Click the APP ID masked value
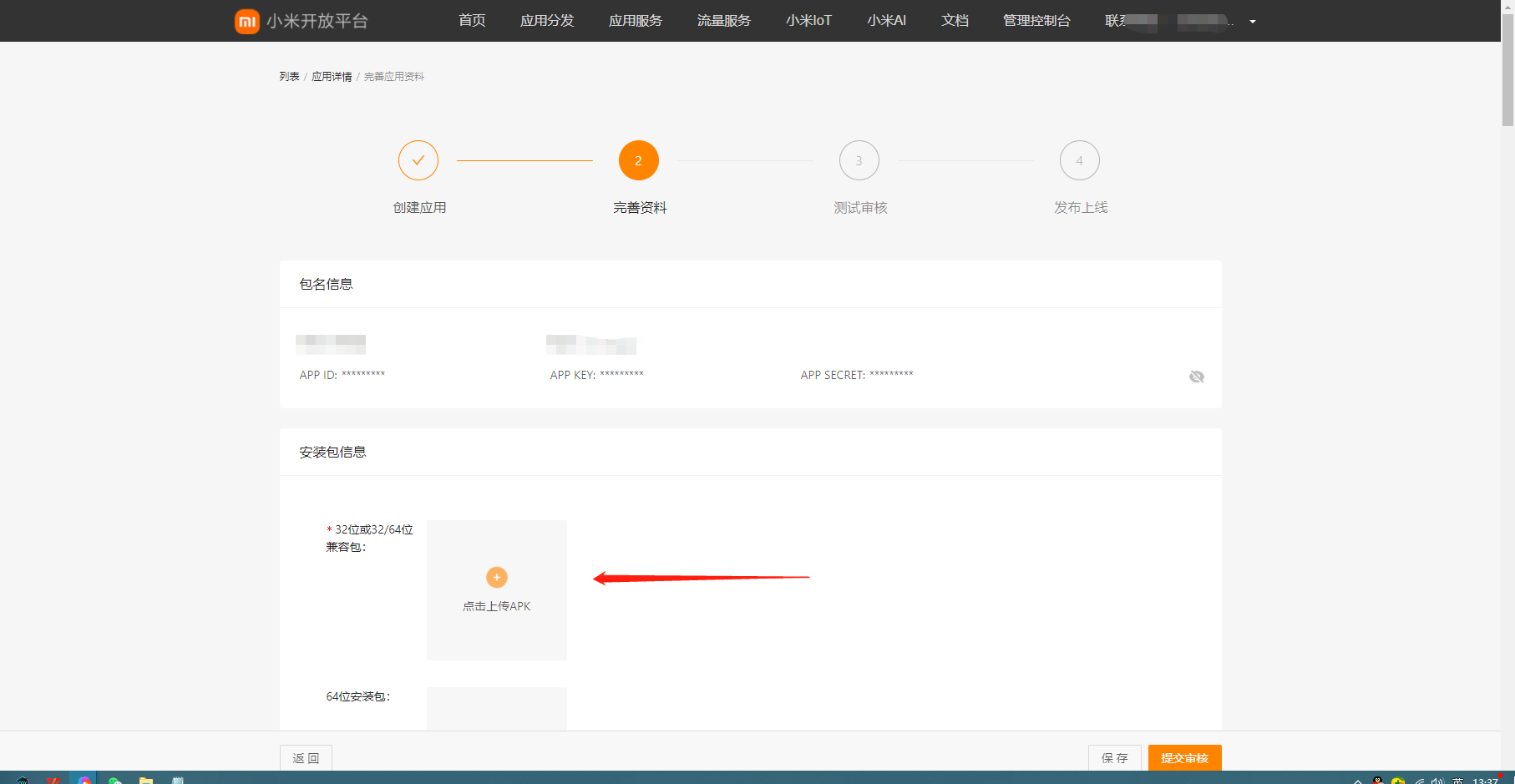The image size is (1515, 784). pos(363,375)
